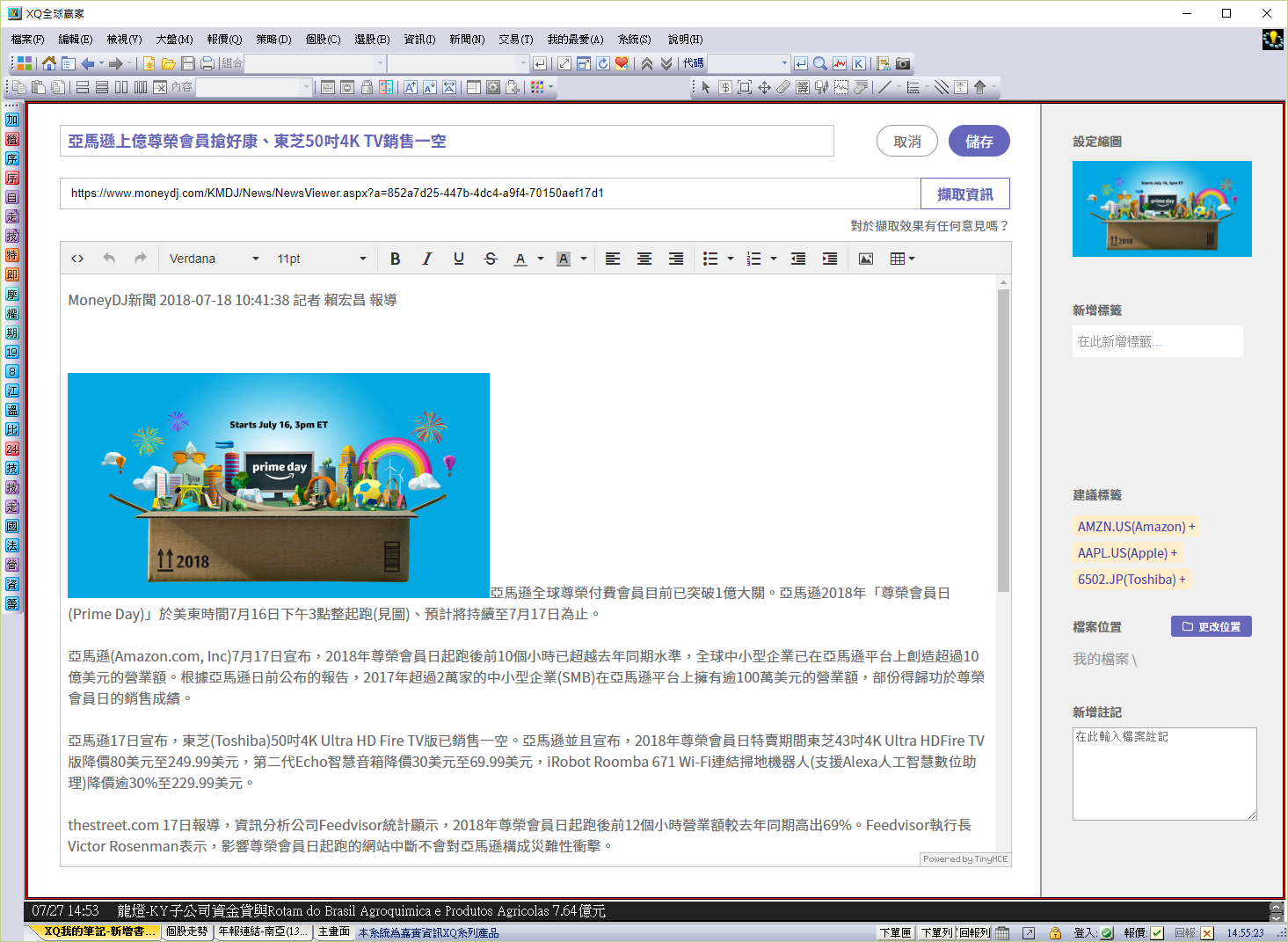Click the blue back arrow

click(88, 63)
